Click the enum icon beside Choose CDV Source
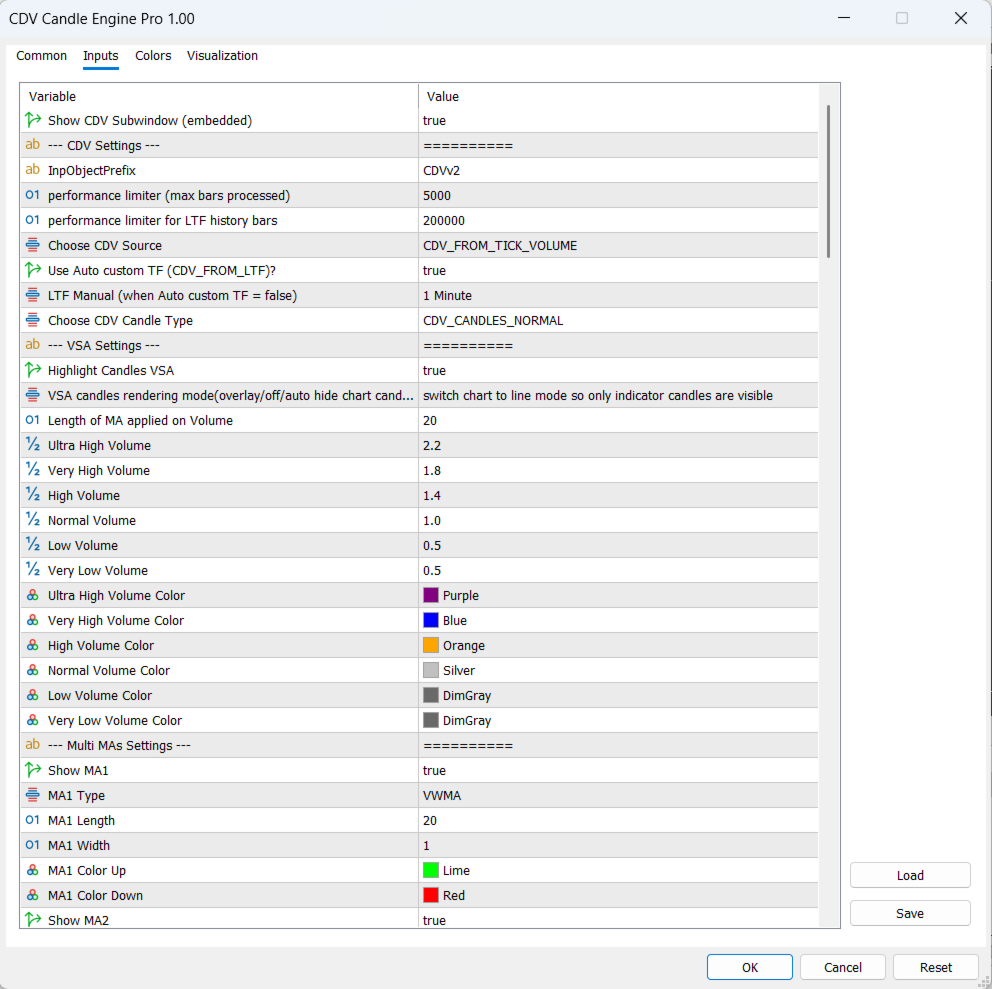Image resolution: width=992 pixels, height=989 pixels. pos(33,246)
